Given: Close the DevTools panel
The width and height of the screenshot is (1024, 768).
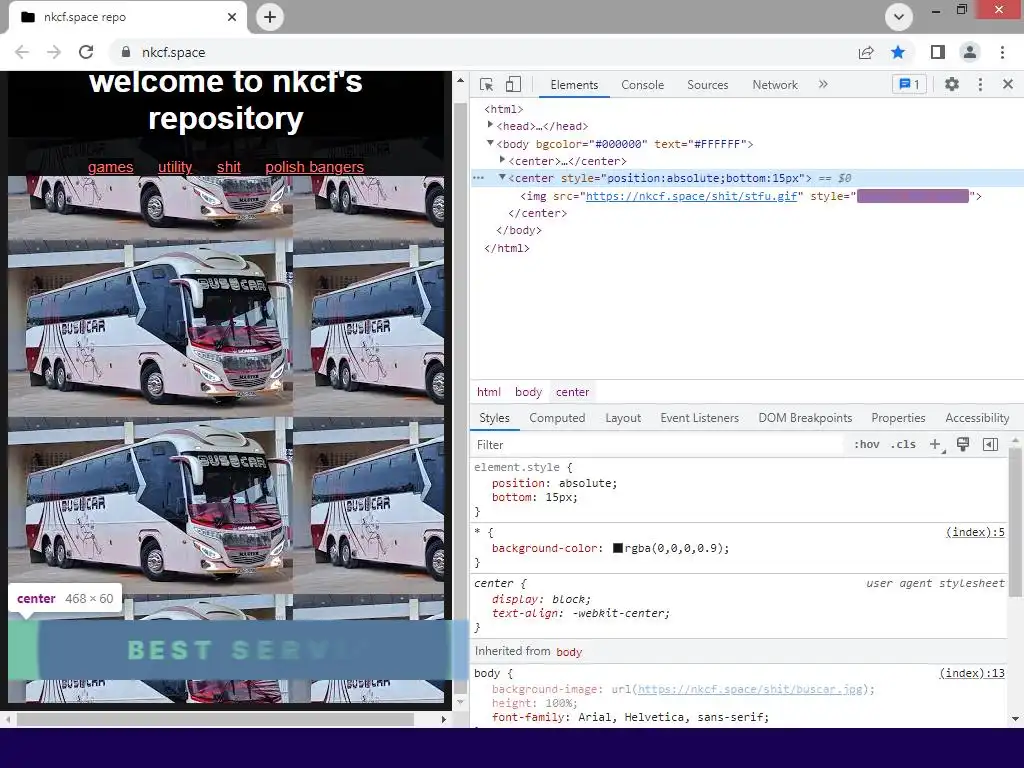Looking at the screenshot, I should coord(1008,84).
